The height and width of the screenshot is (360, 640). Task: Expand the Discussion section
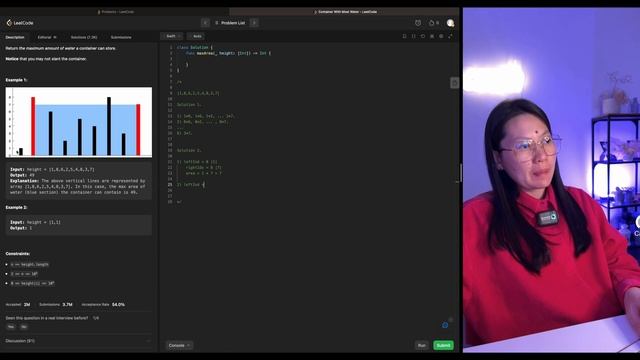79,340
